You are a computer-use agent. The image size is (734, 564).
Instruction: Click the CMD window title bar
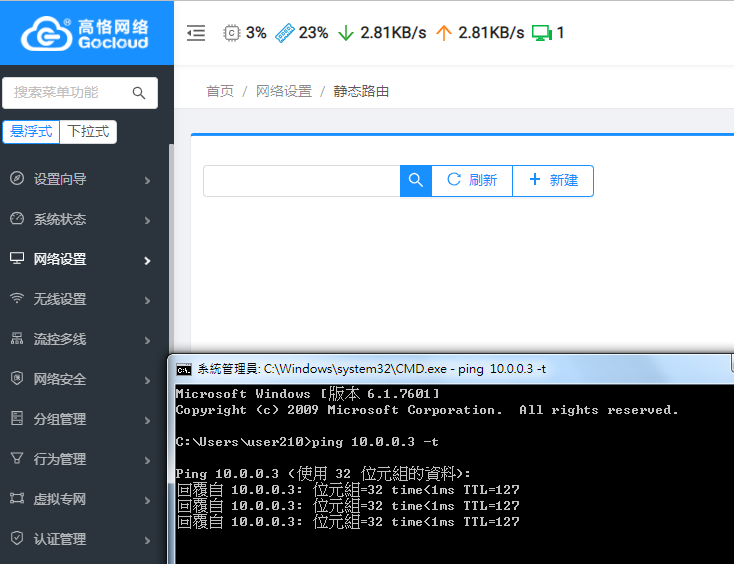pos(449,369)
